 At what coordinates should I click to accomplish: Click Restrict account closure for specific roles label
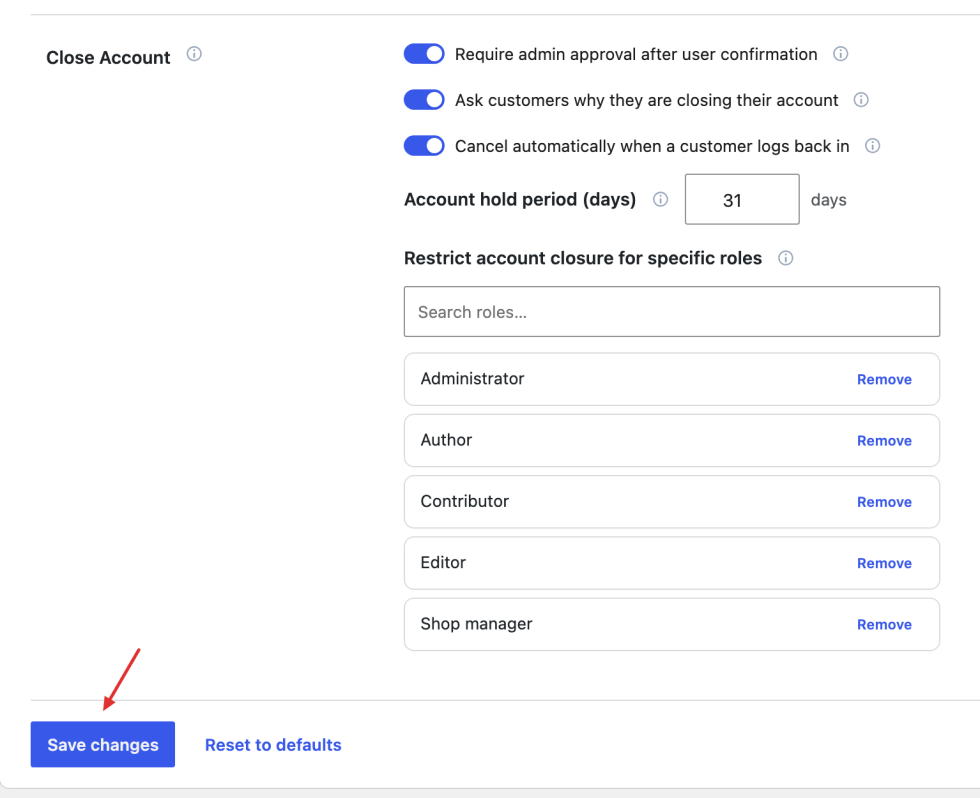coord(583,258)
